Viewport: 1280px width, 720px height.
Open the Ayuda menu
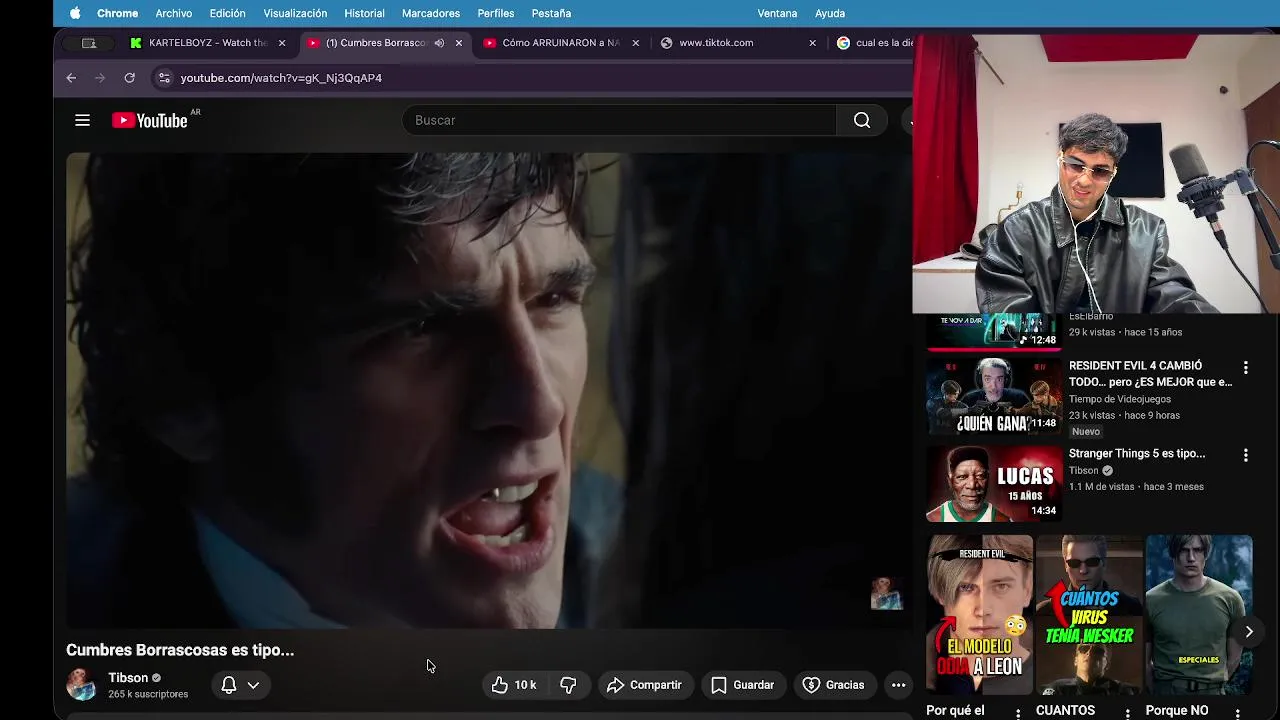(x=829, y=13)
